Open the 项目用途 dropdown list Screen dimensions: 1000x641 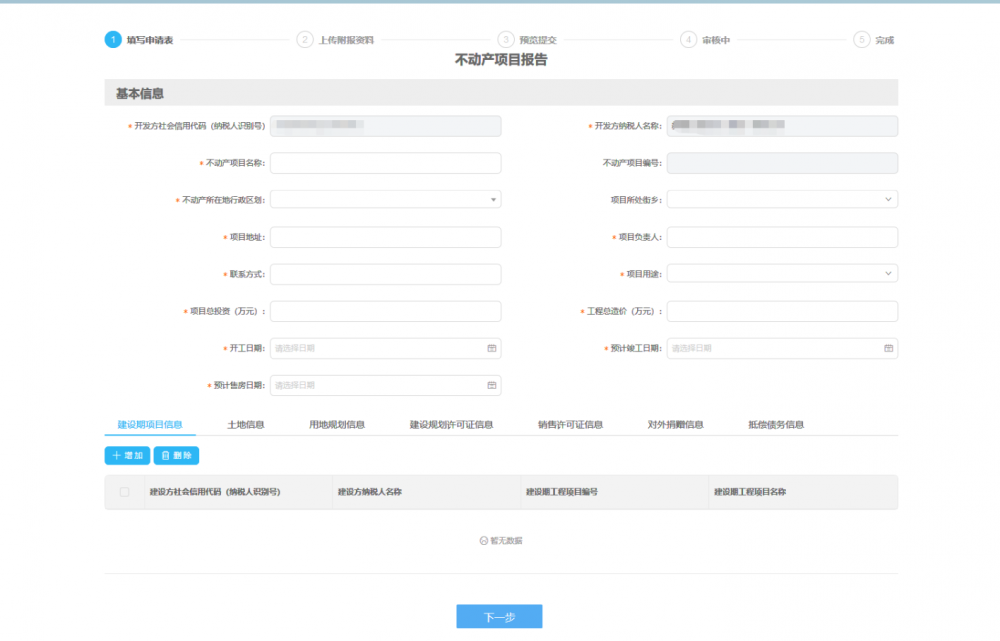coord(782,274)
